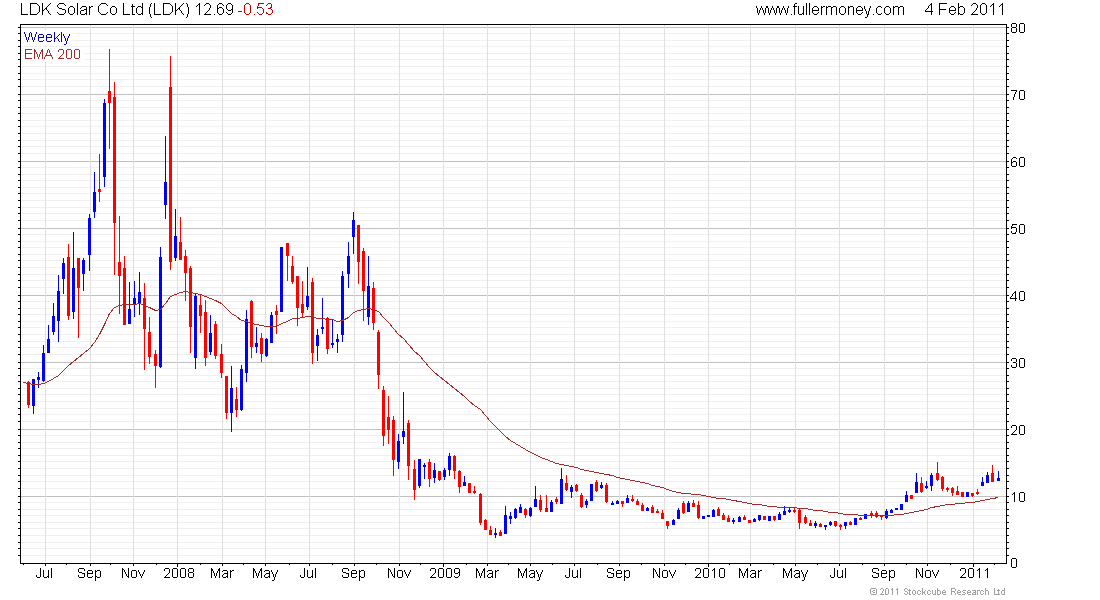Click the LDK Solar Co Ltd (LDK) title
This screenshot has height=600, width=1100.
[x=105, y=10]
